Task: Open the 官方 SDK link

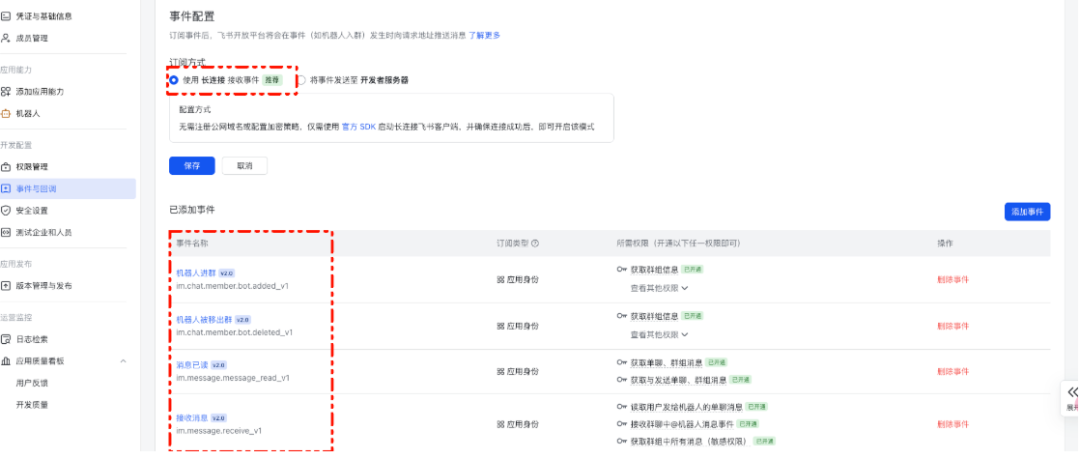Action: (359, 127)
